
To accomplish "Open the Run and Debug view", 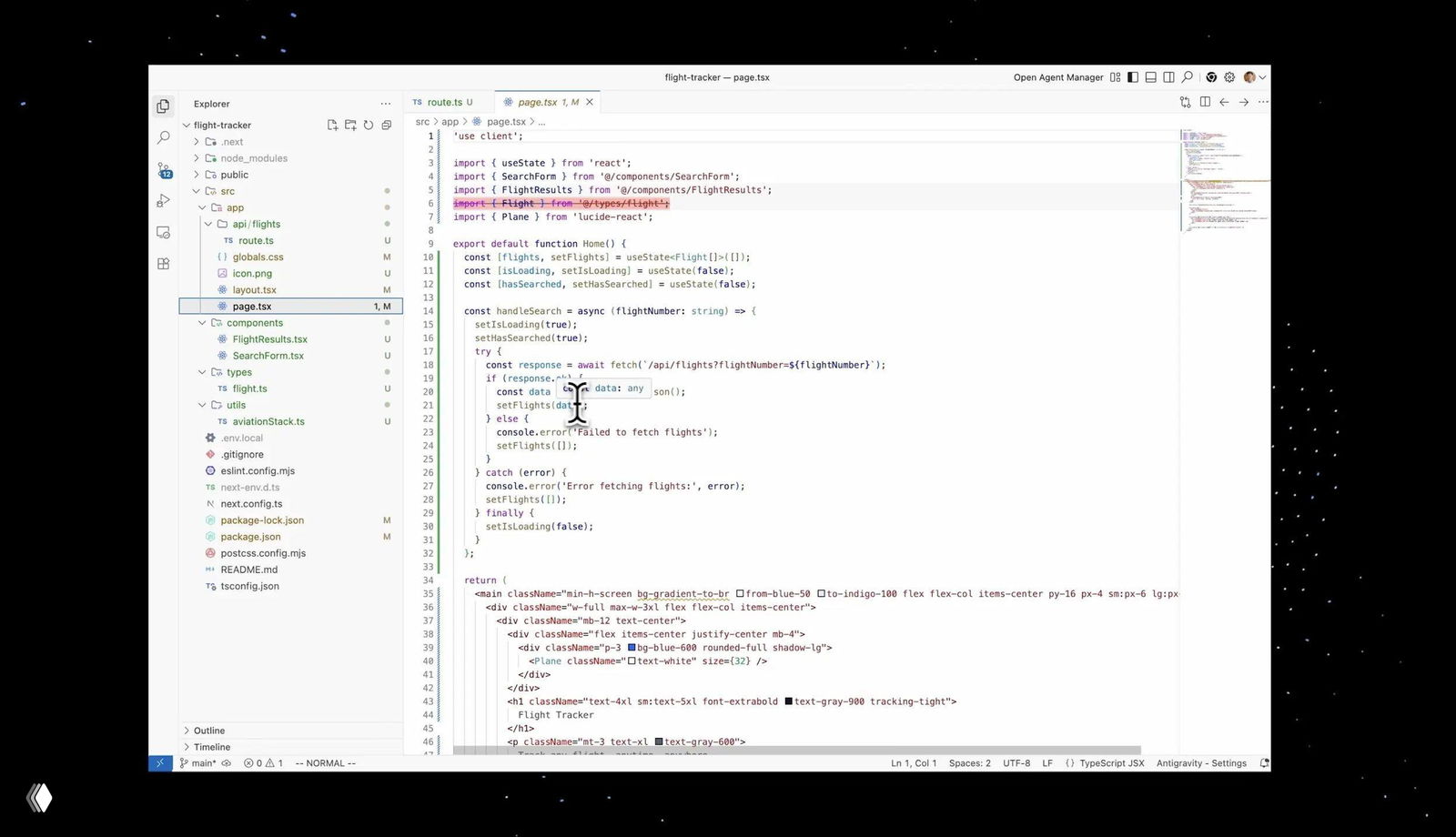I will [x=164, y=201].
